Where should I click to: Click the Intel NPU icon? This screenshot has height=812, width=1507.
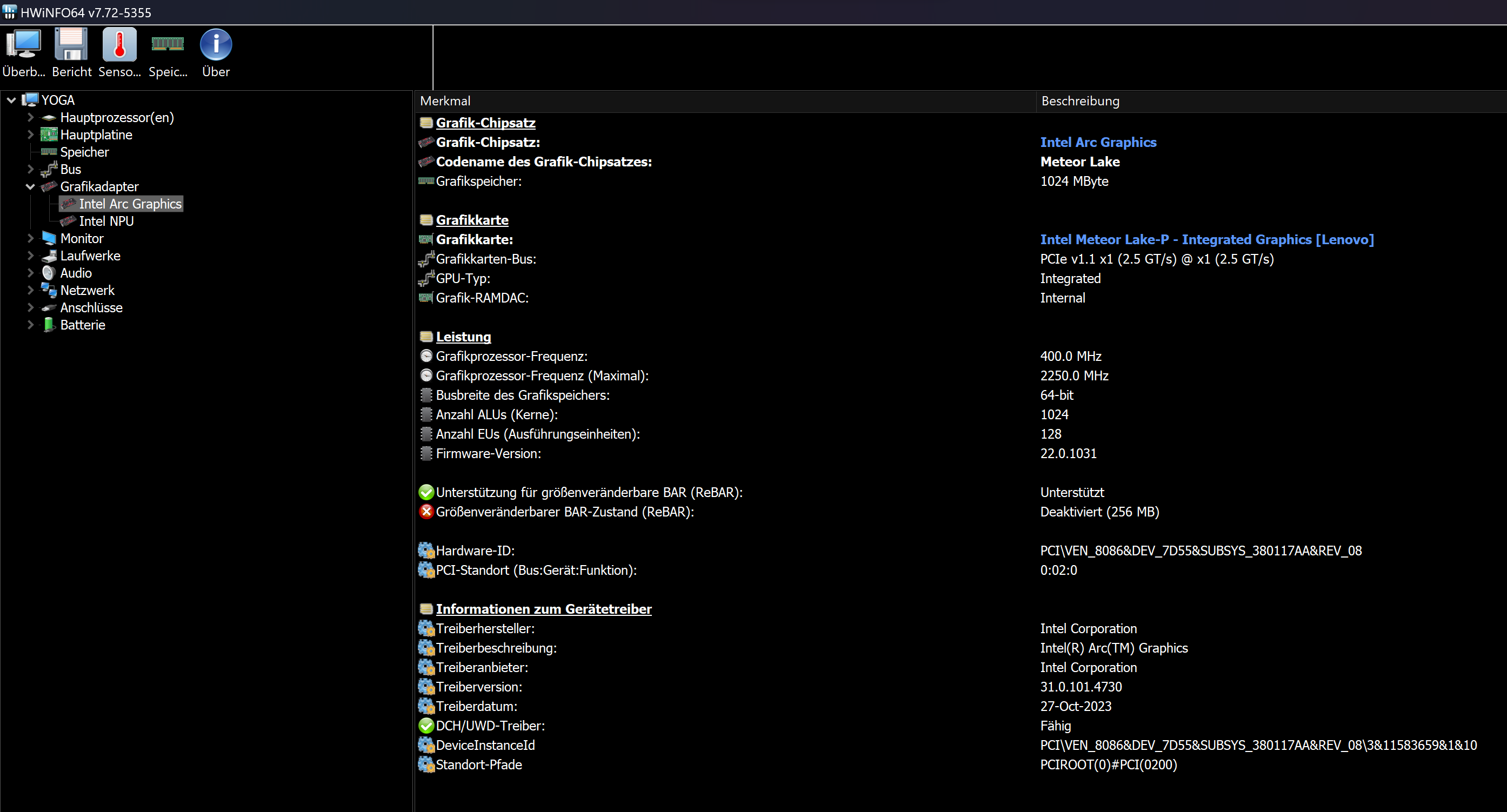pos(68,221)
